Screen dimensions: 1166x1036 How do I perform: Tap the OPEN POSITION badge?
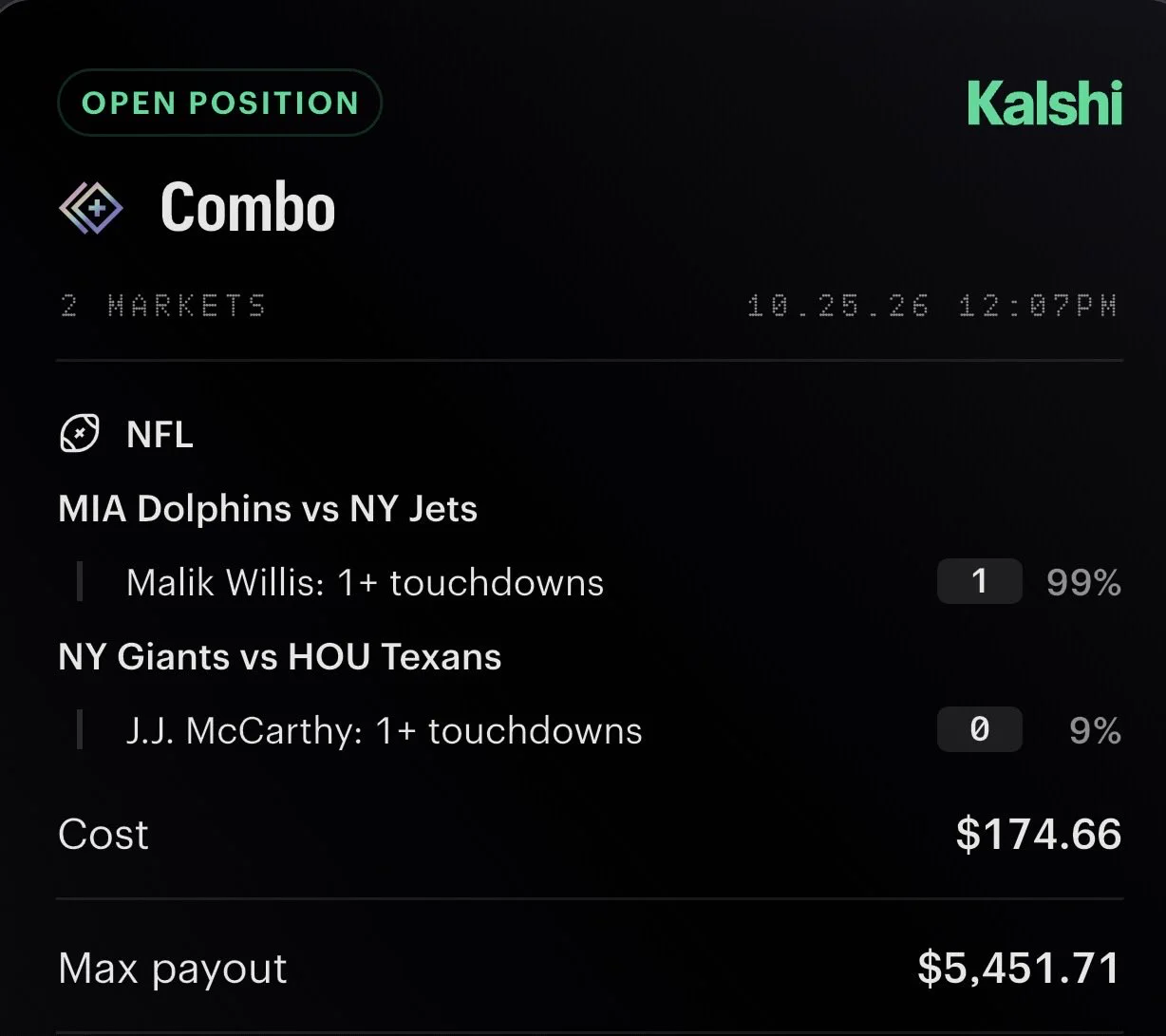point(220,103)
